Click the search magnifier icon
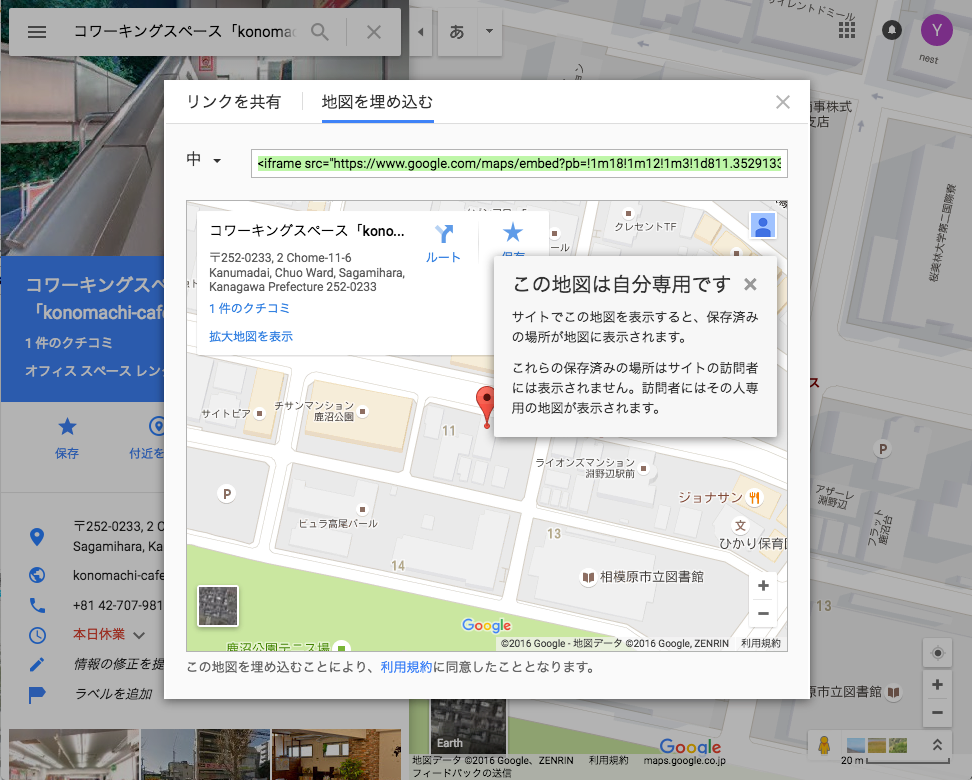This screenshot has height=780, width=972. [x=320, y=32]
